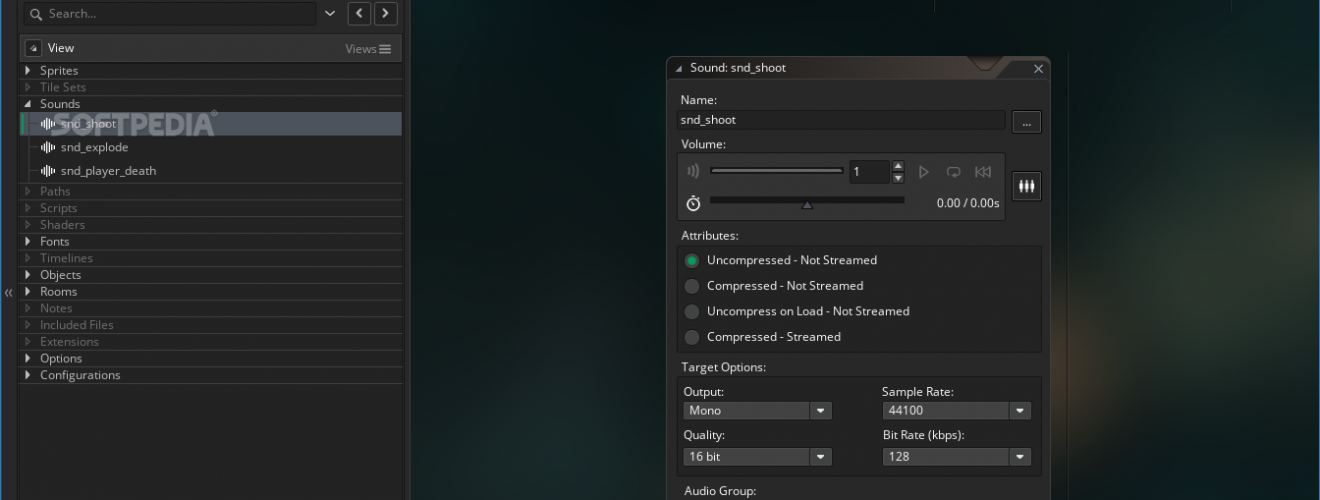The width and height of the screenshot is (1320, 500).
Task: Rewind sound to the beginning
Action: point(983,172)
